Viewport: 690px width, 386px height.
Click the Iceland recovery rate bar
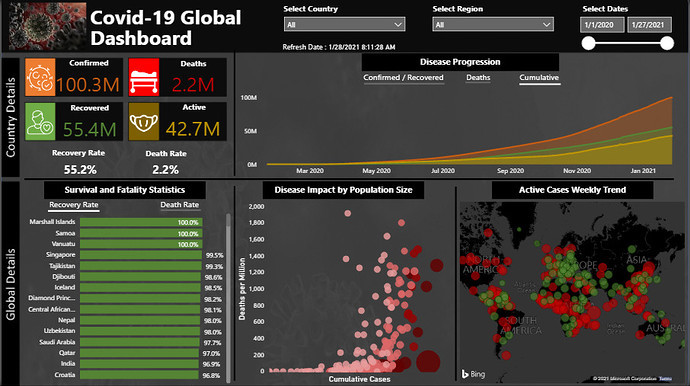[140, 287]
